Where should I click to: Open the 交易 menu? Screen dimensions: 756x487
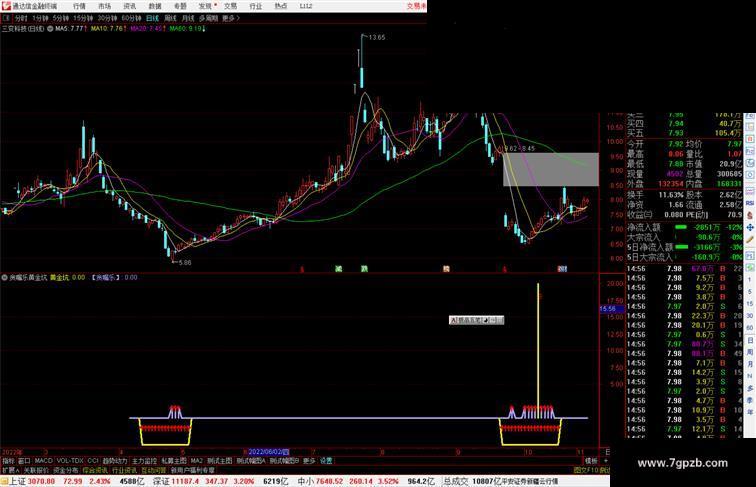pos(230,6)
